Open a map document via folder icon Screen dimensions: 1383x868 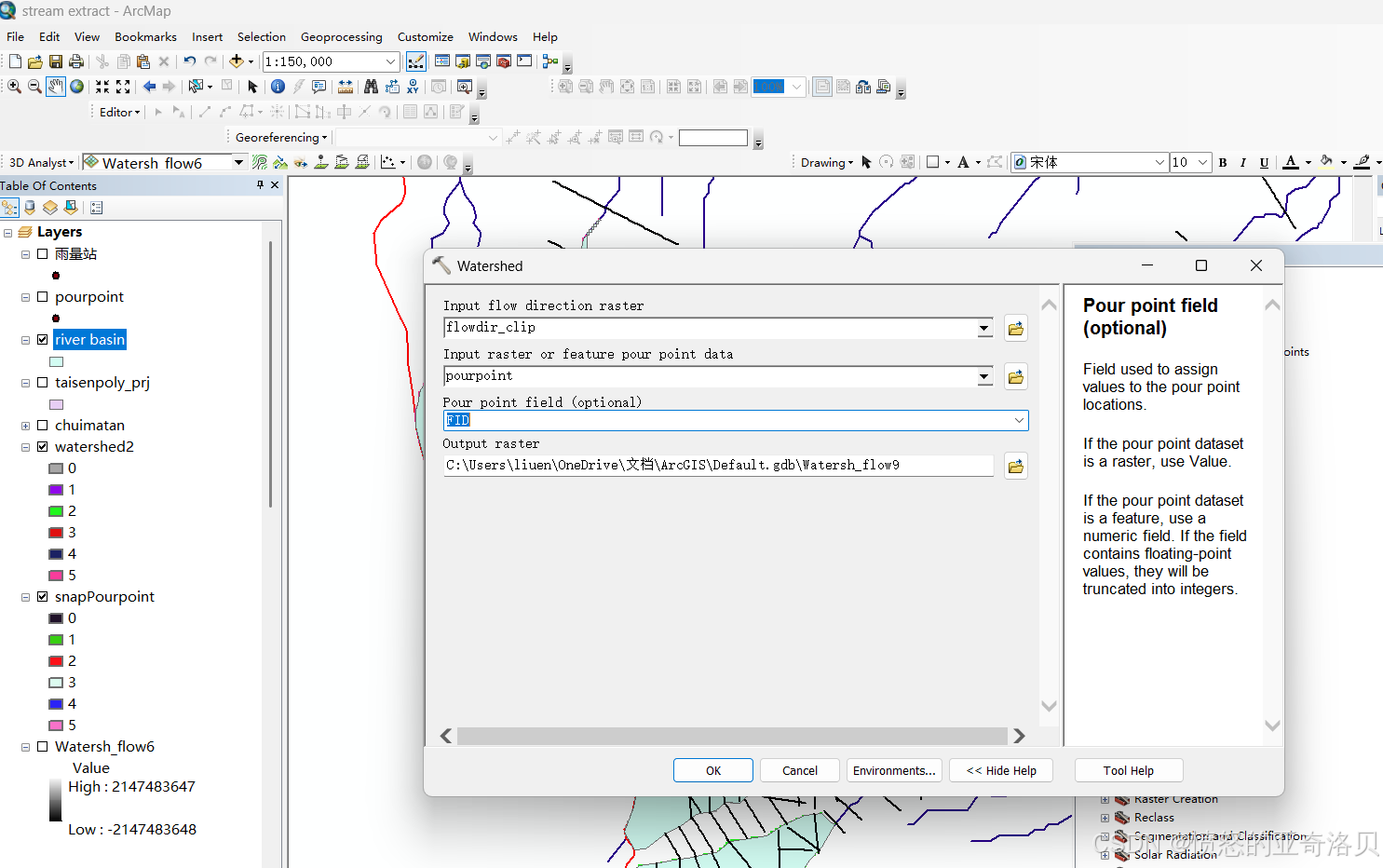(35, 61)
